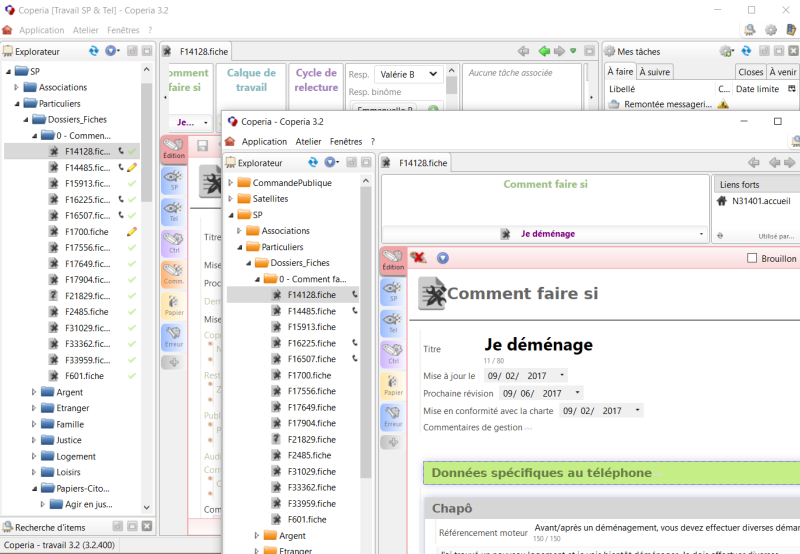Viewport: 800px width, 554px height.
Task: Expand the Logement folder in background explorer
Action: 34,456
